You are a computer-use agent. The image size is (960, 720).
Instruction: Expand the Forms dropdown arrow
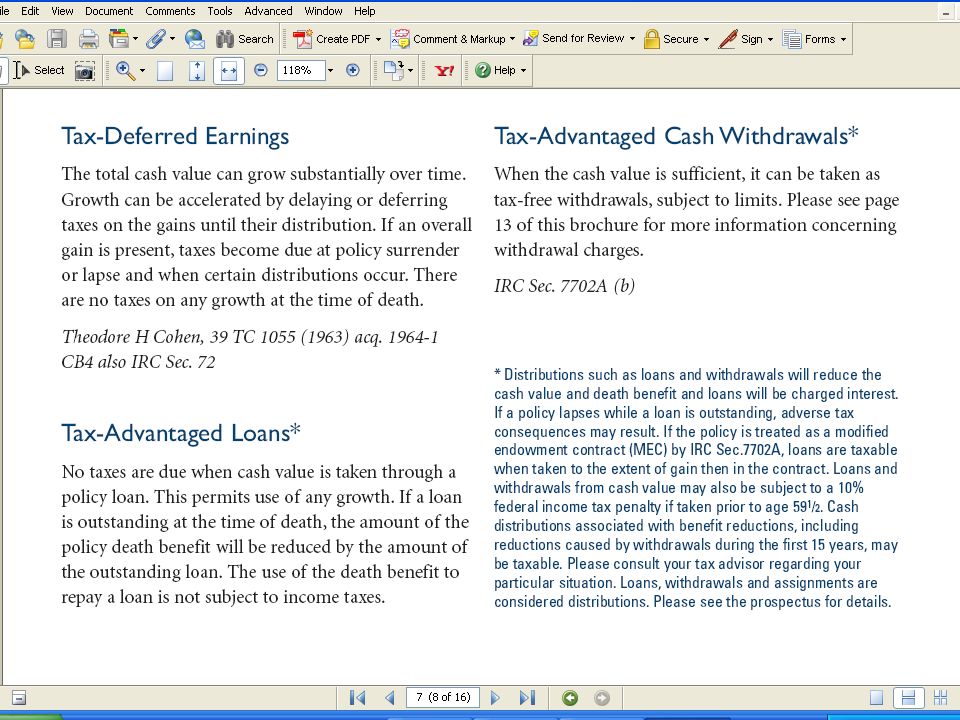[x=843, y=39]
